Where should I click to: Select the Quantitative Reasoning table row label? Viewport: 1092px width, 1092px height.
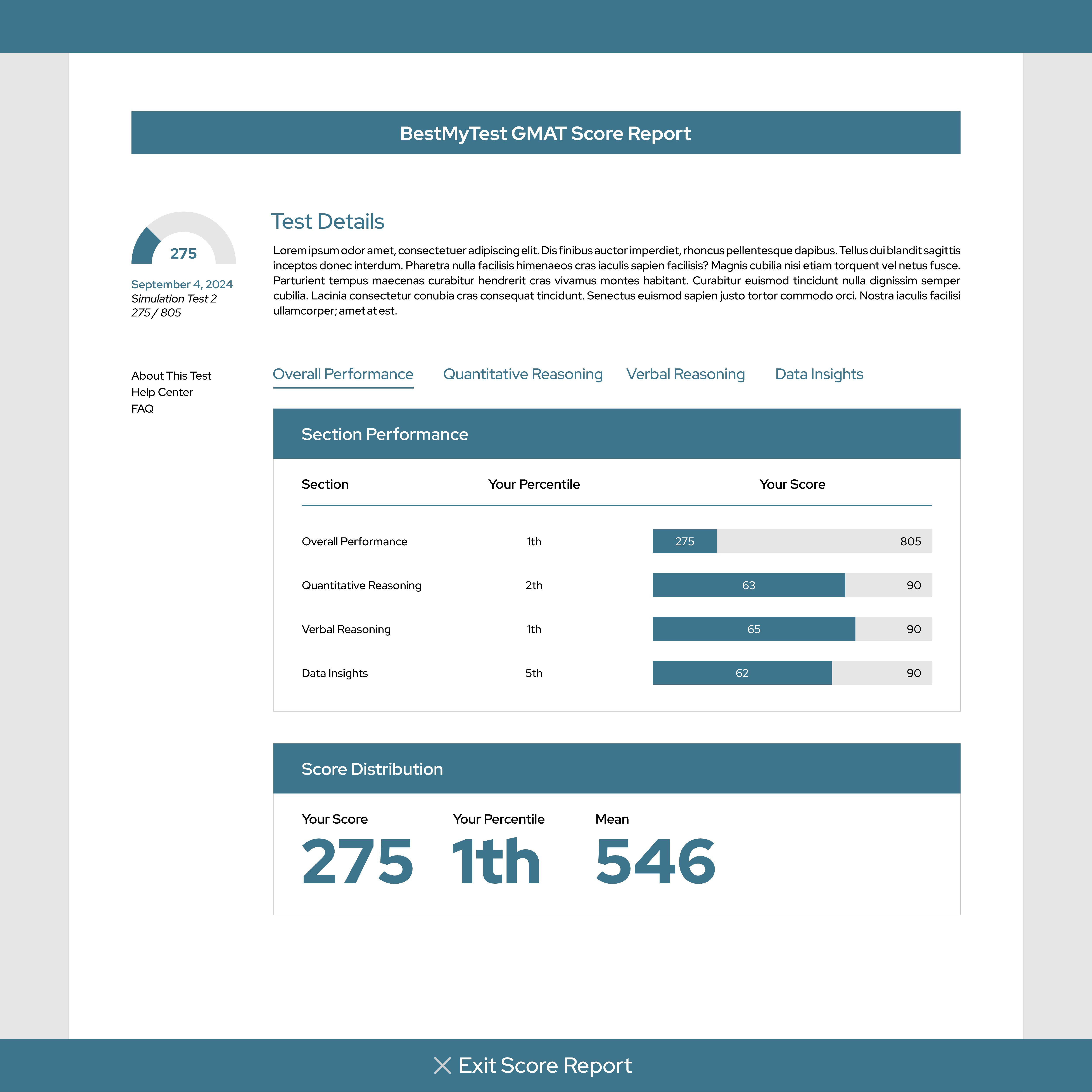(362, 586)
